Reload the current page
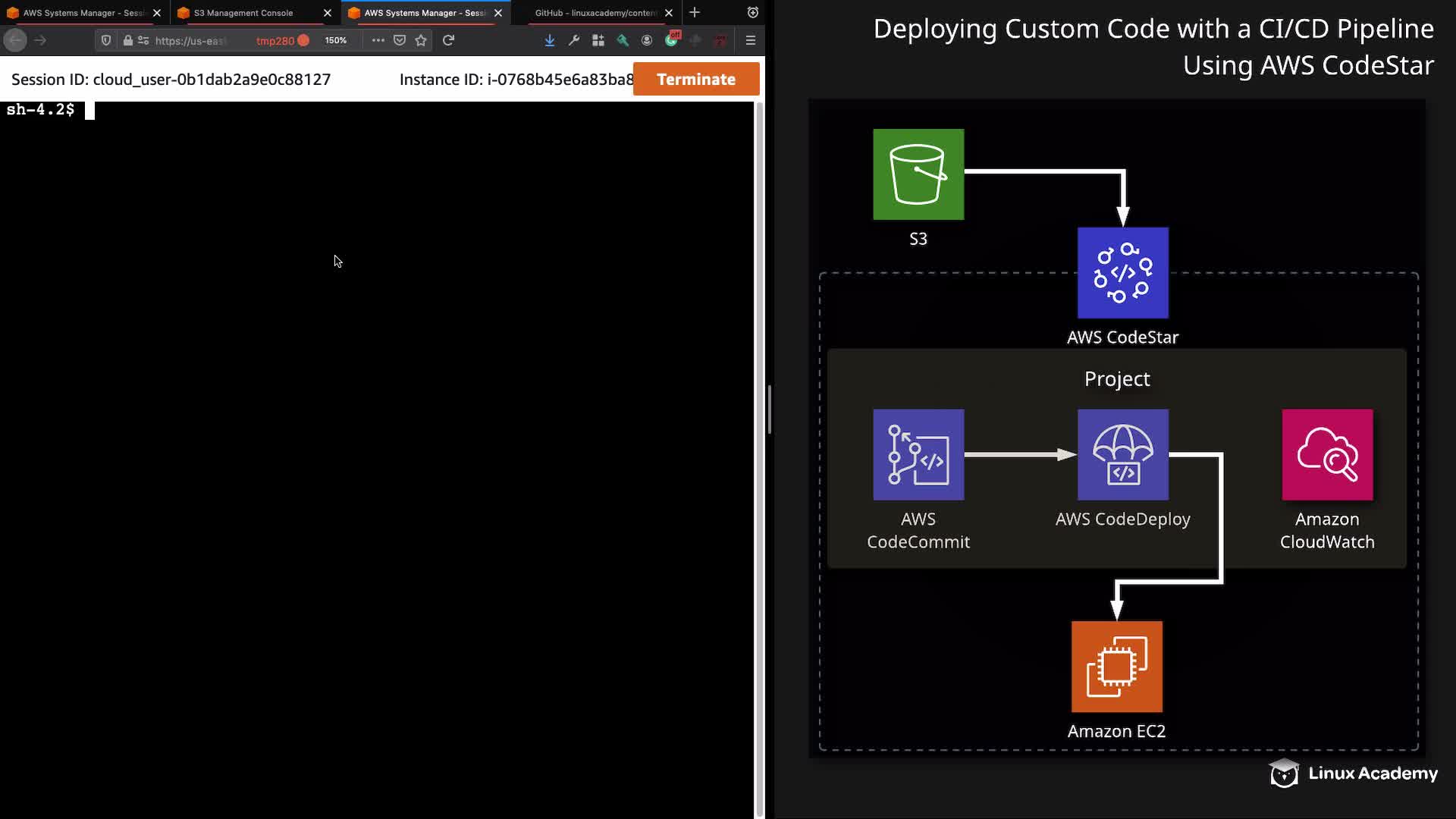Image resolution: width=1456 pixels, height=819 pixels. [449, 40]
